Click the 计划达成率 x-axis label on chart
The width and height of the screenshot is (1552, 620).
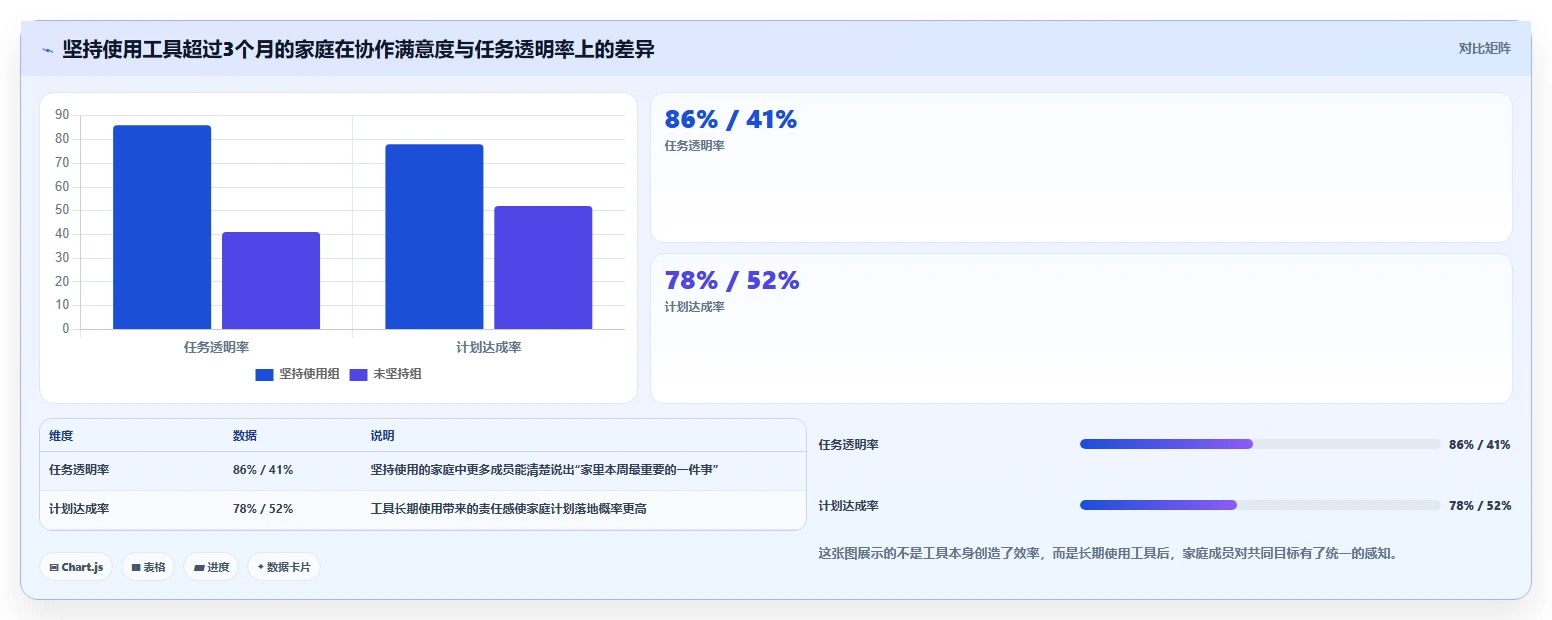489,347
